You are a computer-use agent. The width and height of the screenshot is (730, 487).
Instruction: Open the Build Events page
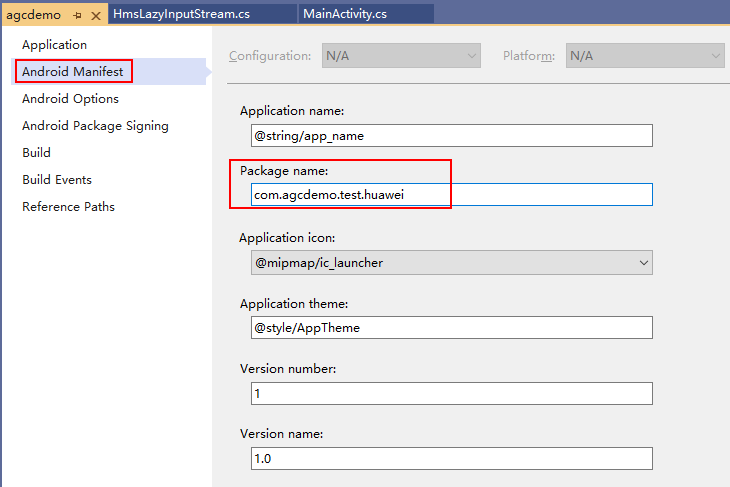click(x=57, y=180)
